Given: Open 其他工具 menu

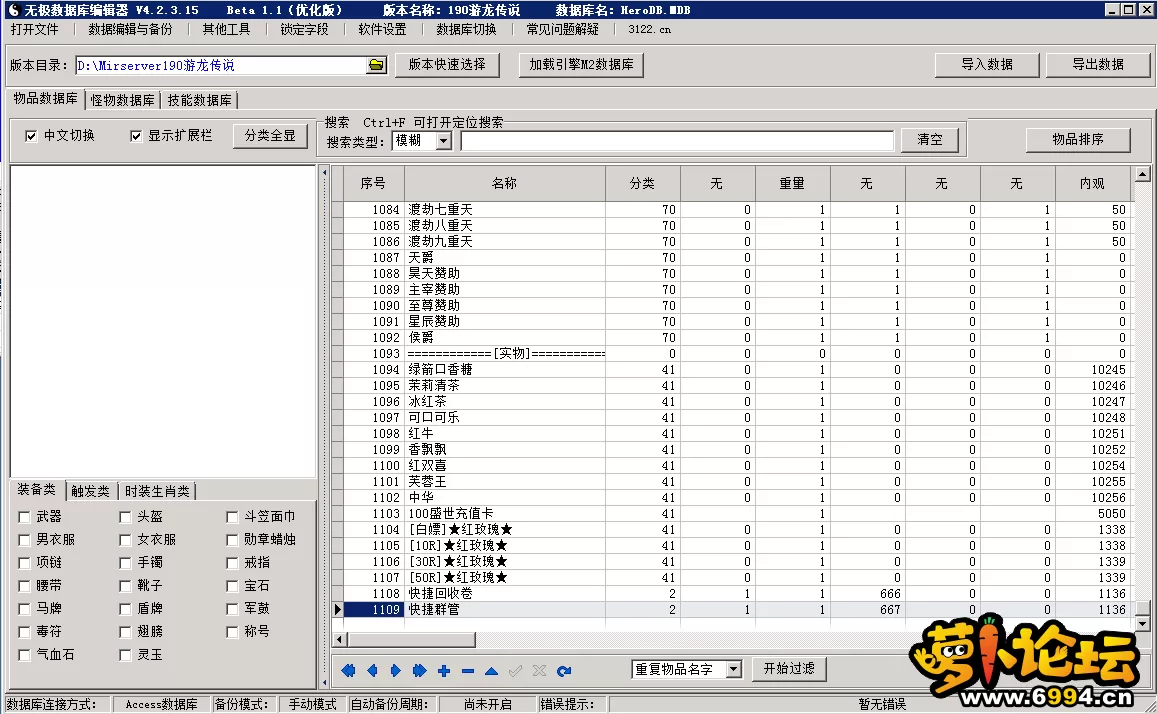Looking at the screenshot, I should 226,30.
